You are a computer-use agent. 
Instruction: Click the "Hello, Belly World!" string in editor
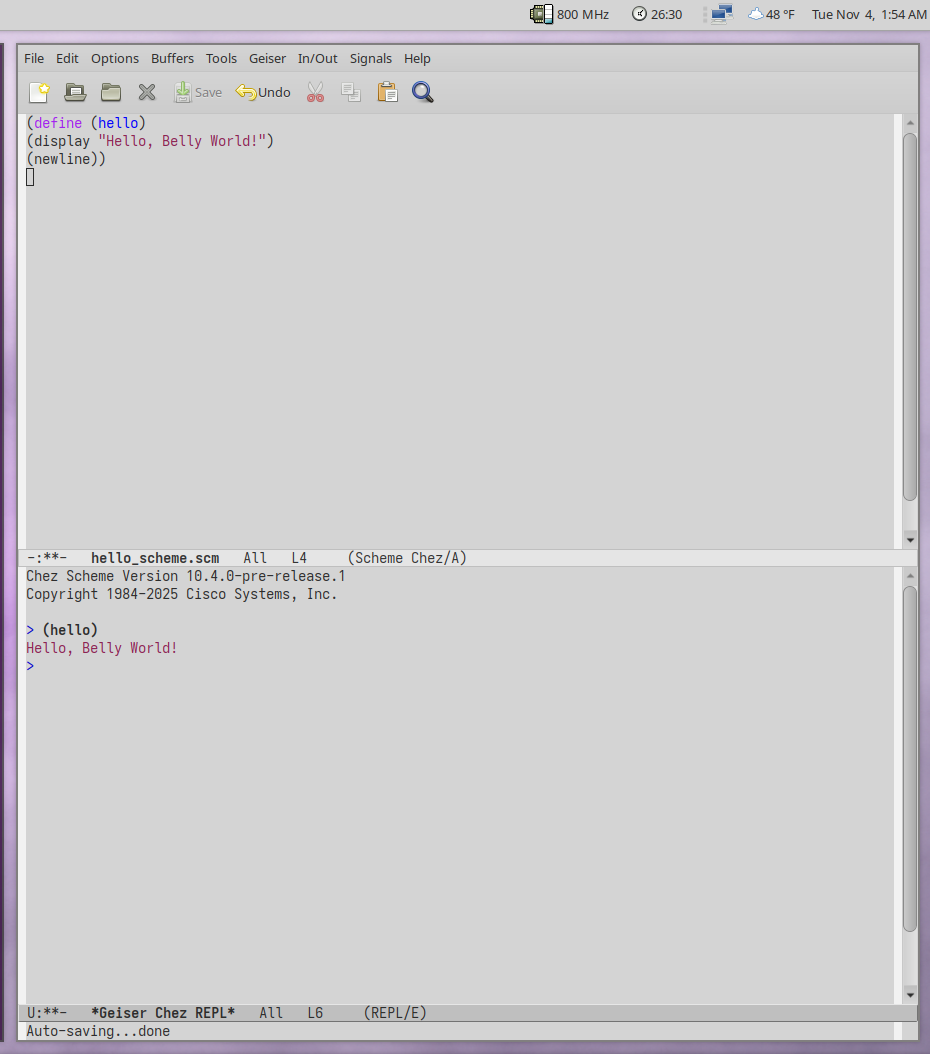[182, 141]
